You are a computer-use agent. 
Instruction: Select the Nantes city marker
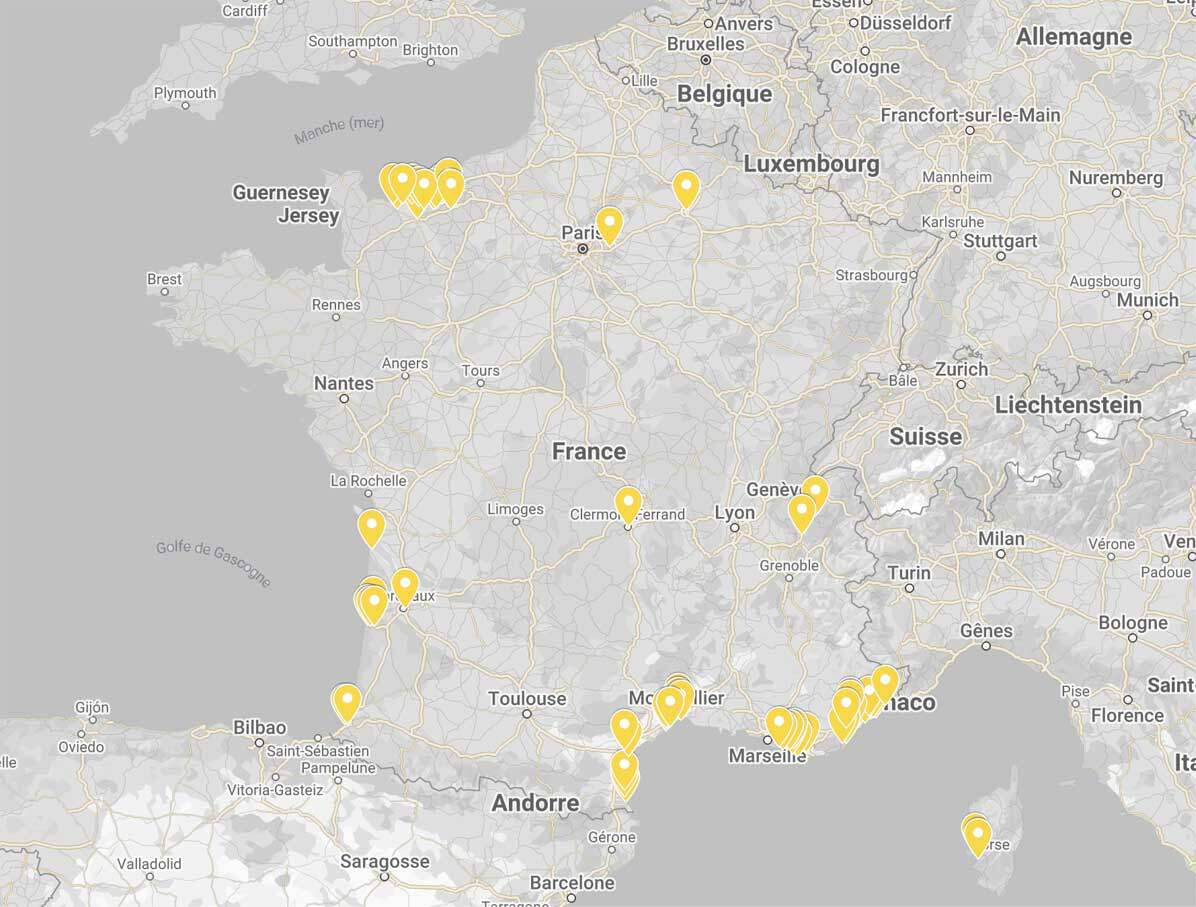pos(344,397)
